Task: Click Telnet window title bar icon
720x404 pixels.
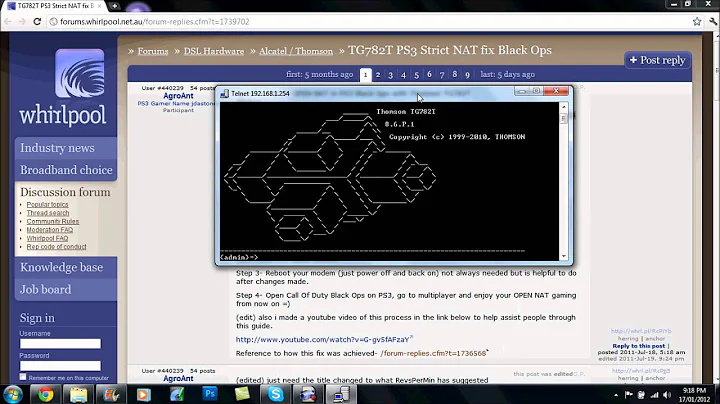Action: pyautogui.click(x=224, y=93)
